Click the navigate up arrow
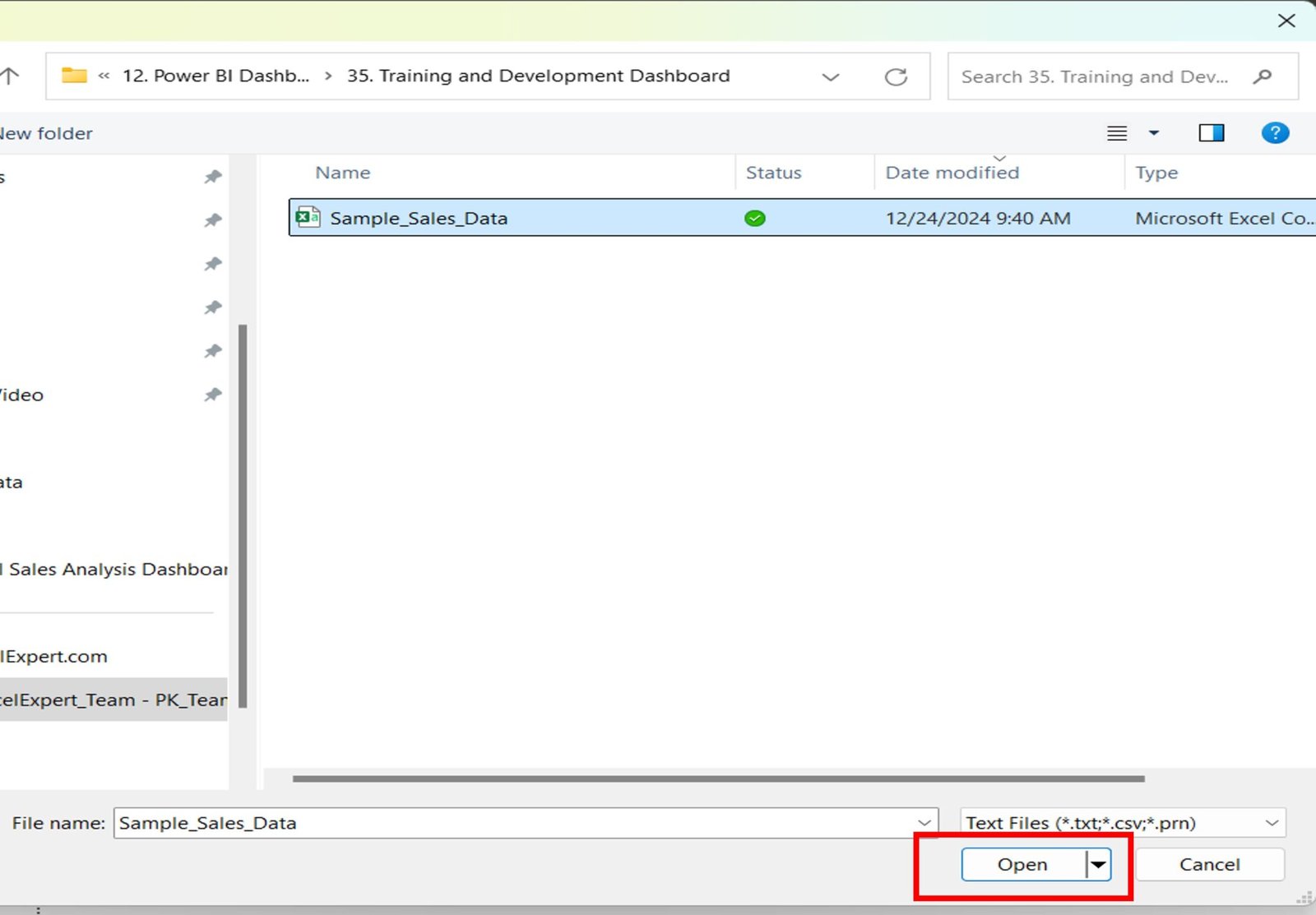 tap(10, 75)
